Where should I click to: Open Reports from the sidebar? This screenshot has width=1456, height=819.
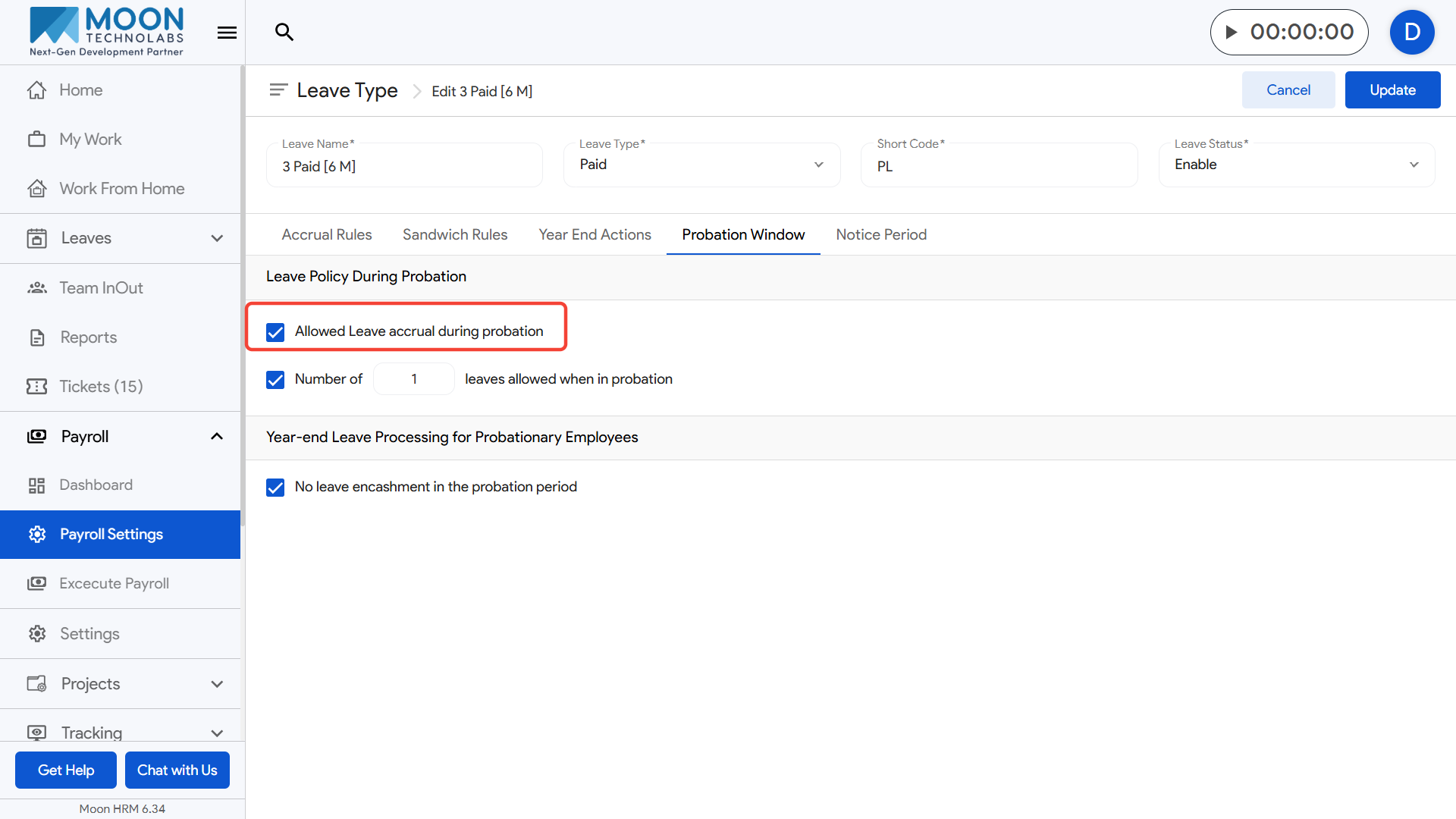(88, 337)
